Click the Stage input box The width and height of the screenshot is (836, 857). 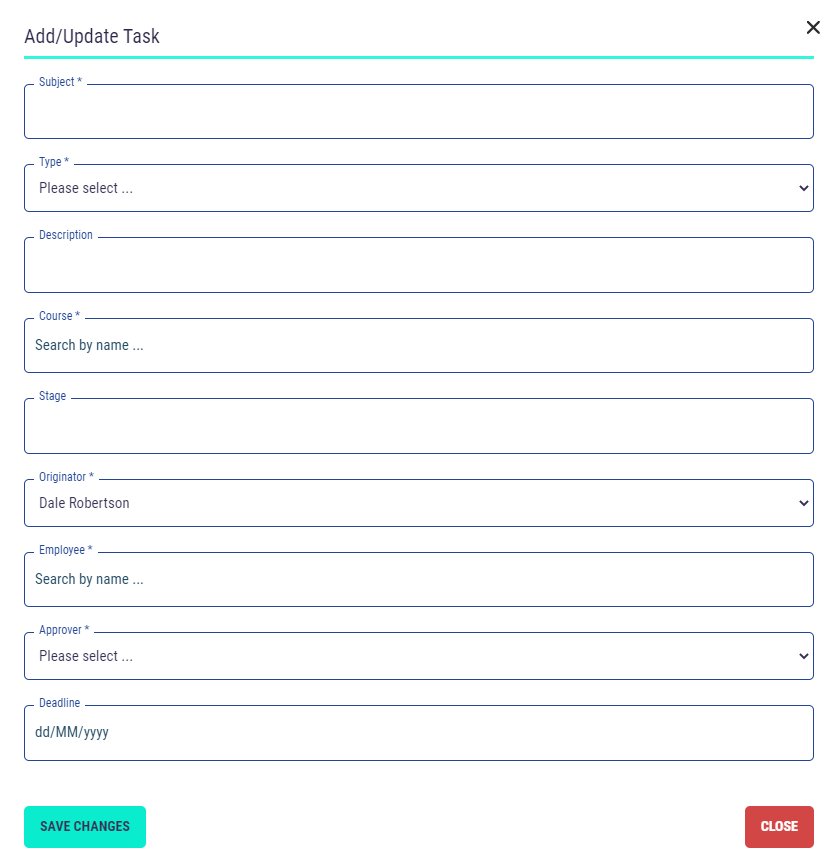418,427
